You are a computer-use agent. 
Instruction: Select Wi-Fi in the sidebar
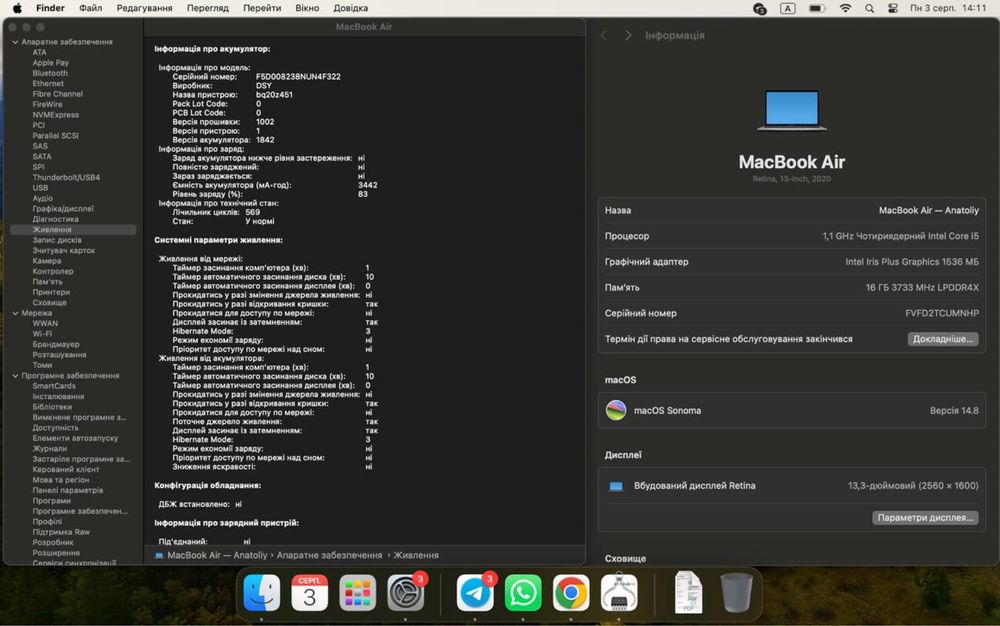tap(42, 334)
